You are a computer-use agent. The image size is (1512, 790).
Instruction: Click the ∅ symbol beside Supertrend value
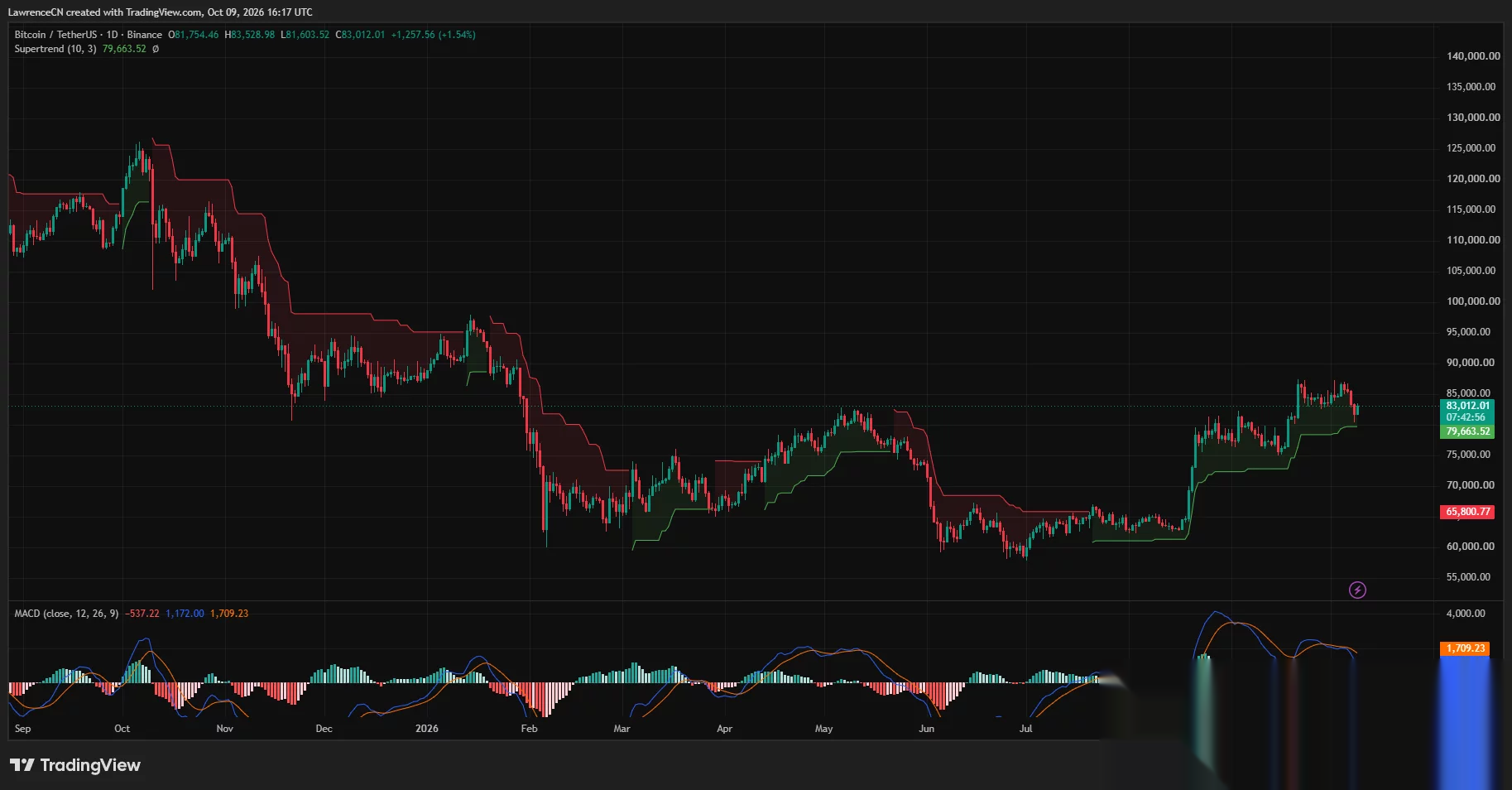coord(156,49)
